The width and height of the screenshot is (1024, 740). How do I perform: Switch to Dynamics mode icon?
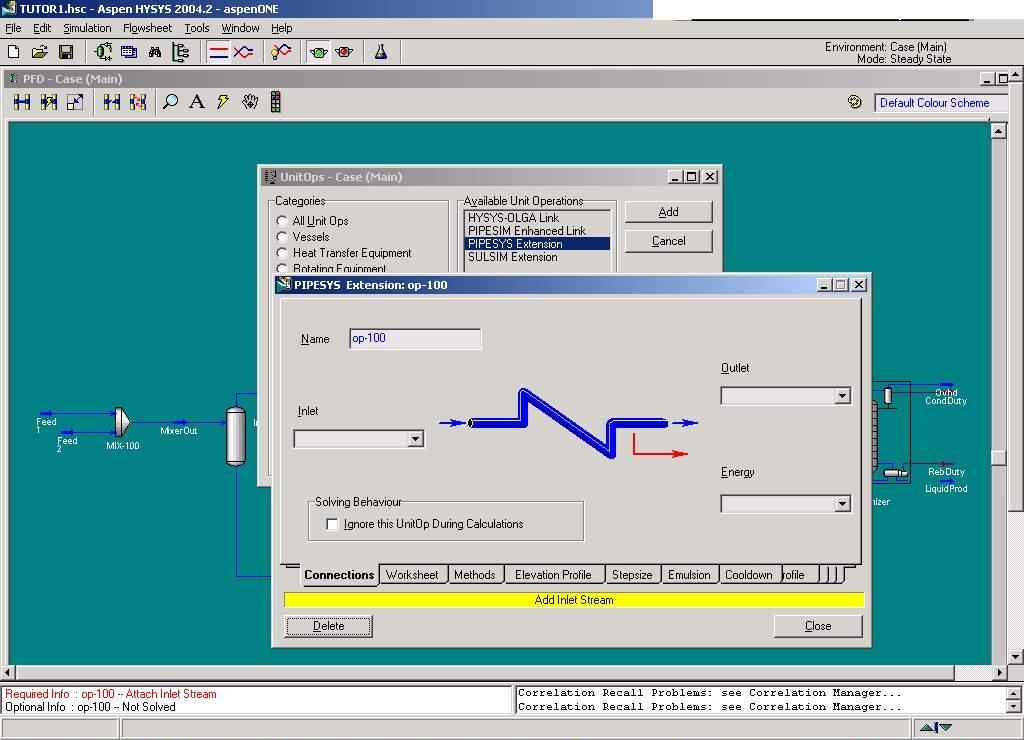click(x=244, y=52)
